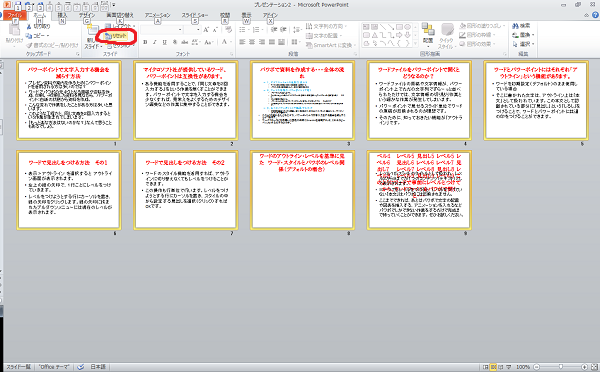Open 文字列の方向 text direction menu
Viewport: 600px width, 372px height.
[x=326, y=26]
